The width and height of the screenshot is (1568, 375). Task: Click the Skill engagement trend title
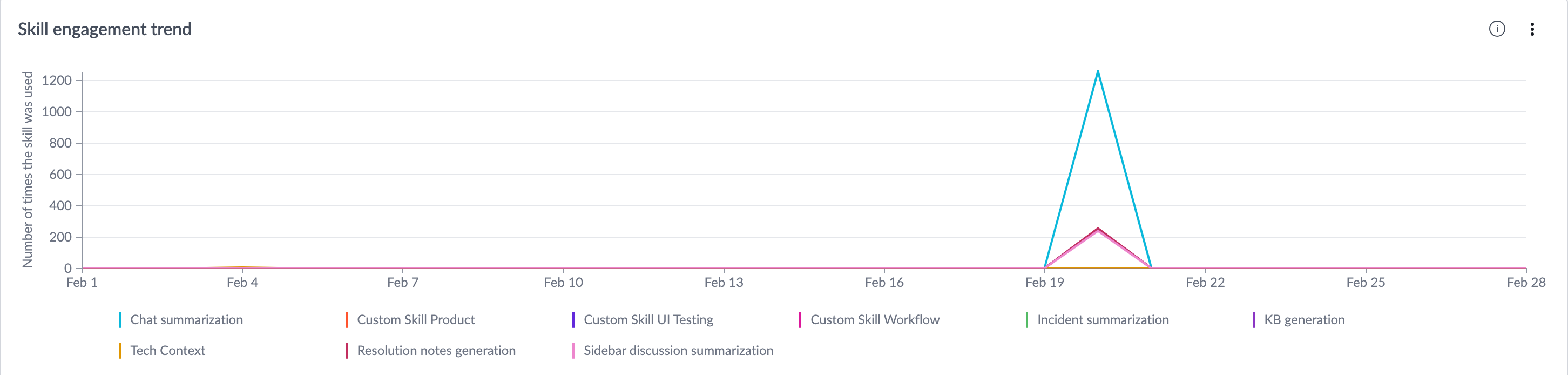click(x=105, y=29)
